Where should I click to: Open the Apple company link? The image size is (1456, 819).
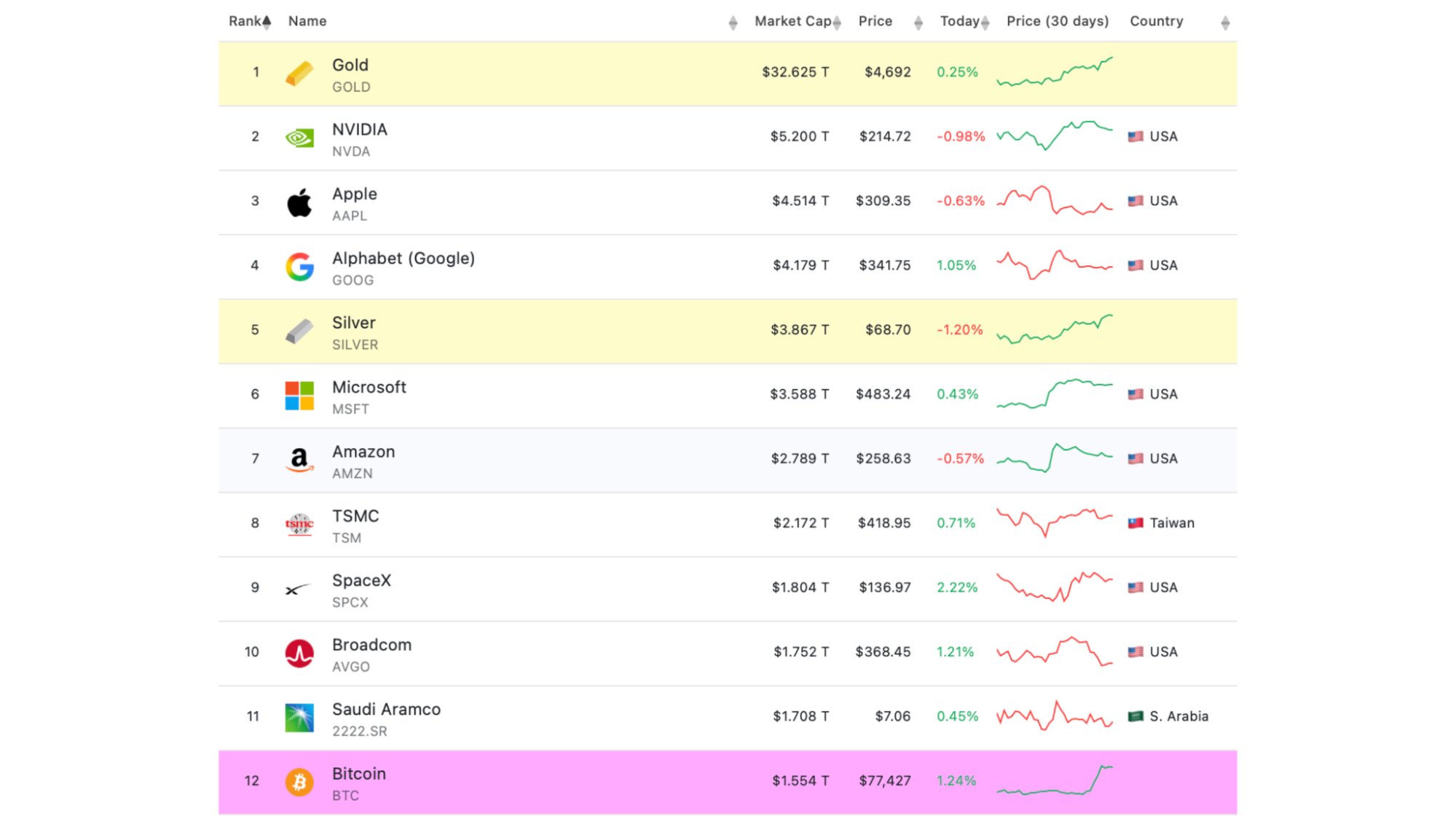click(x=355, y=195)
